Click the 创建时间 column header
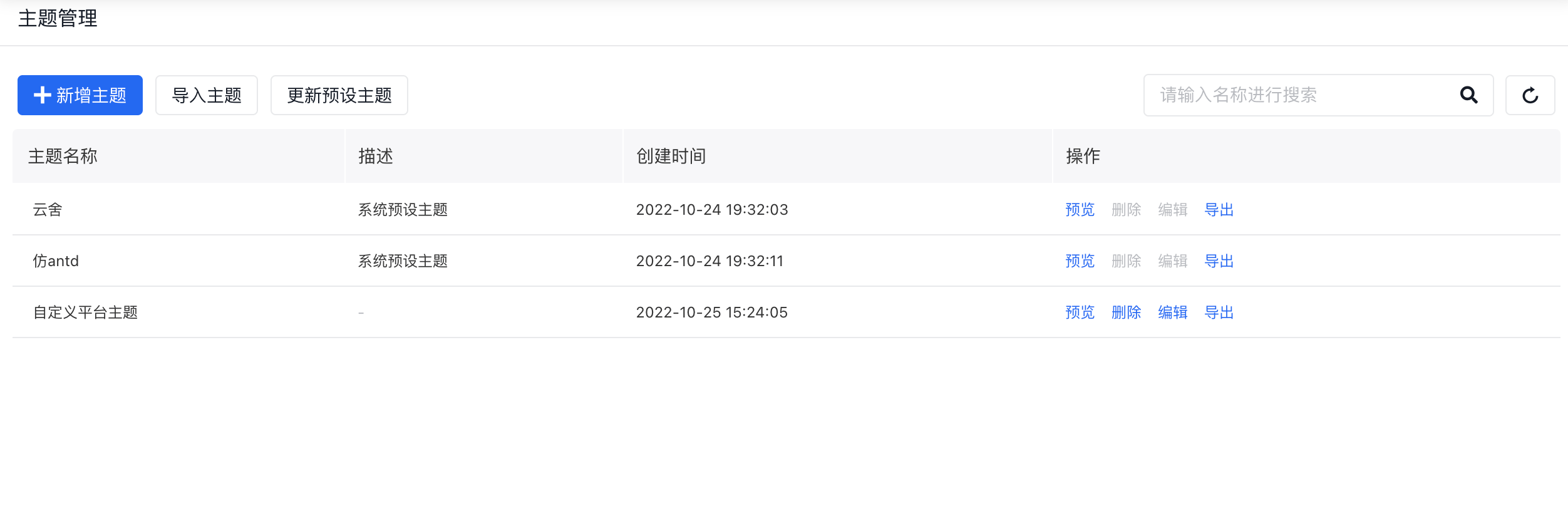Image resolution: width=1568 pixels, height=516 pixels. 671,156
